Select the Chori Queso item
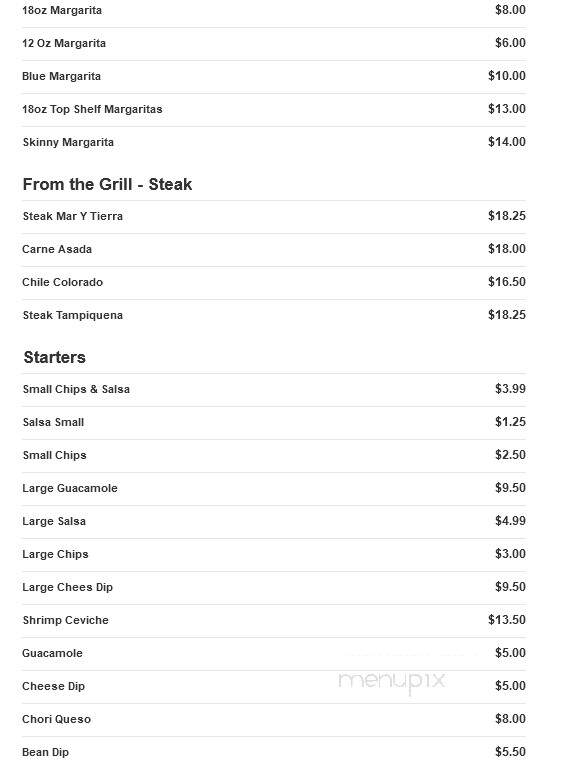 [274, 719]
